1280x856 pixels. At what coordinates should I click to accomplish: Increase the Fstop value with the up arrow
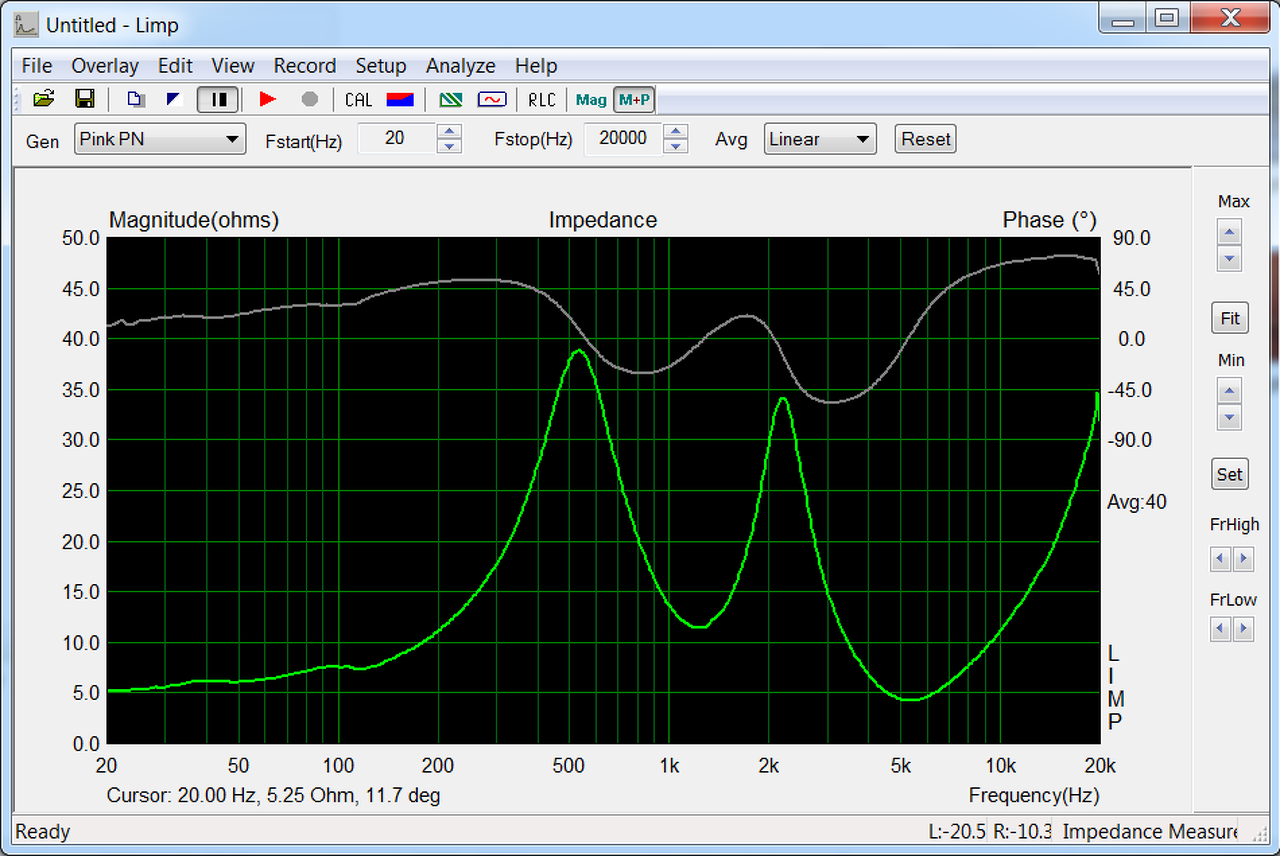[x=676, y=132]
